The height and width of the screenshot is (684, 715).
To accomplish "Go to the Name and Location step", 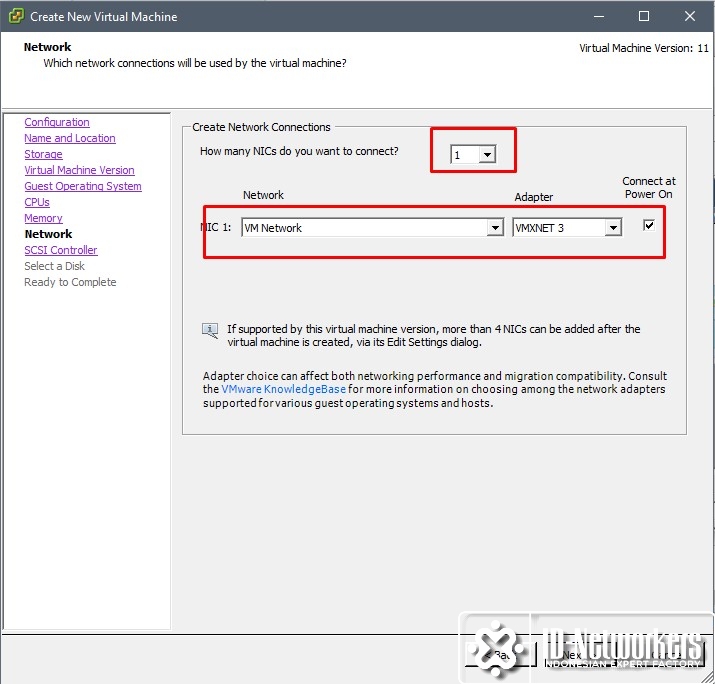I will point(70,138).
